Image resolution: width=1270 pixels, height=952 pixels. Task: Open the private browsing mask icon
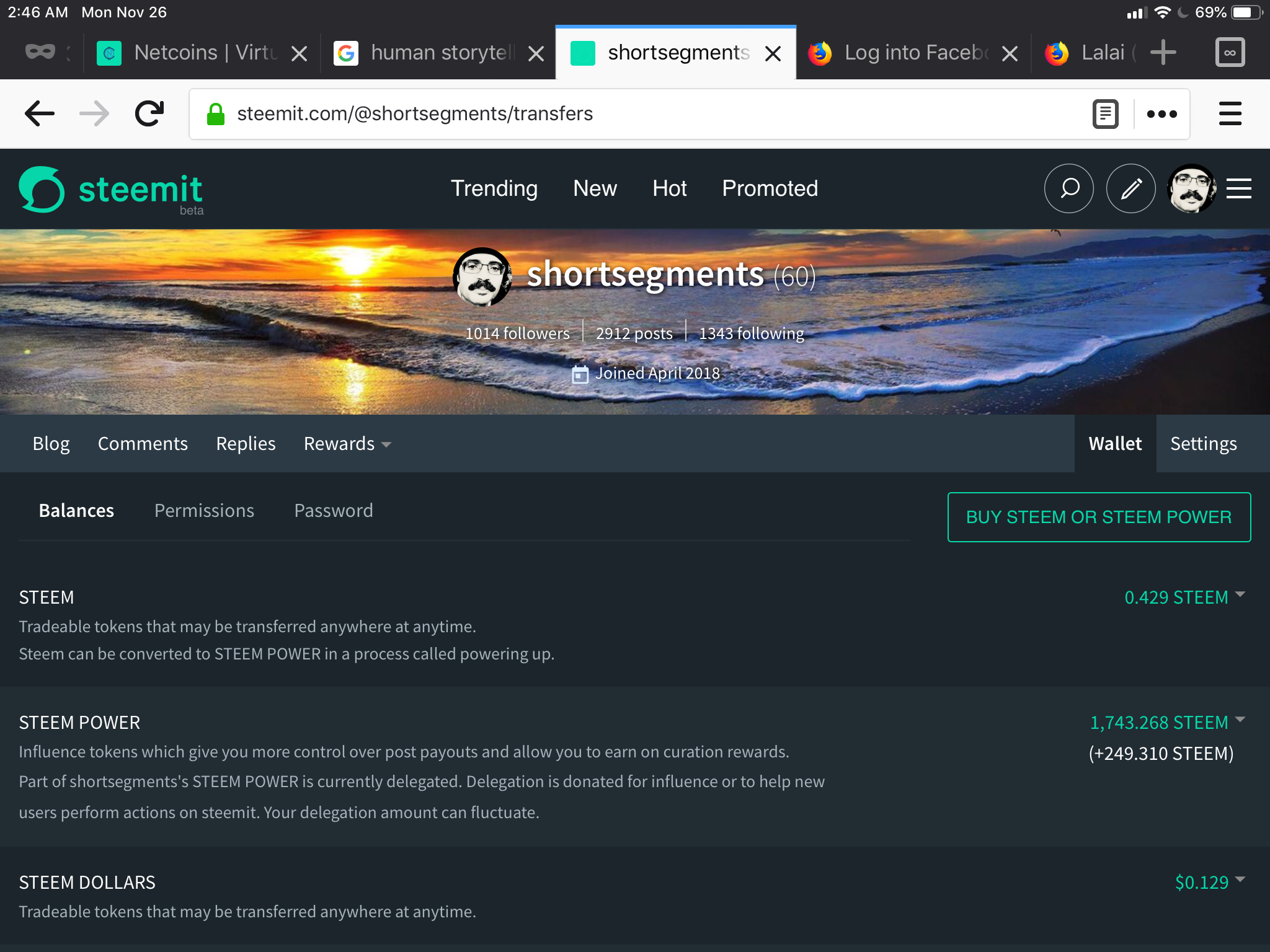point(40,52)
